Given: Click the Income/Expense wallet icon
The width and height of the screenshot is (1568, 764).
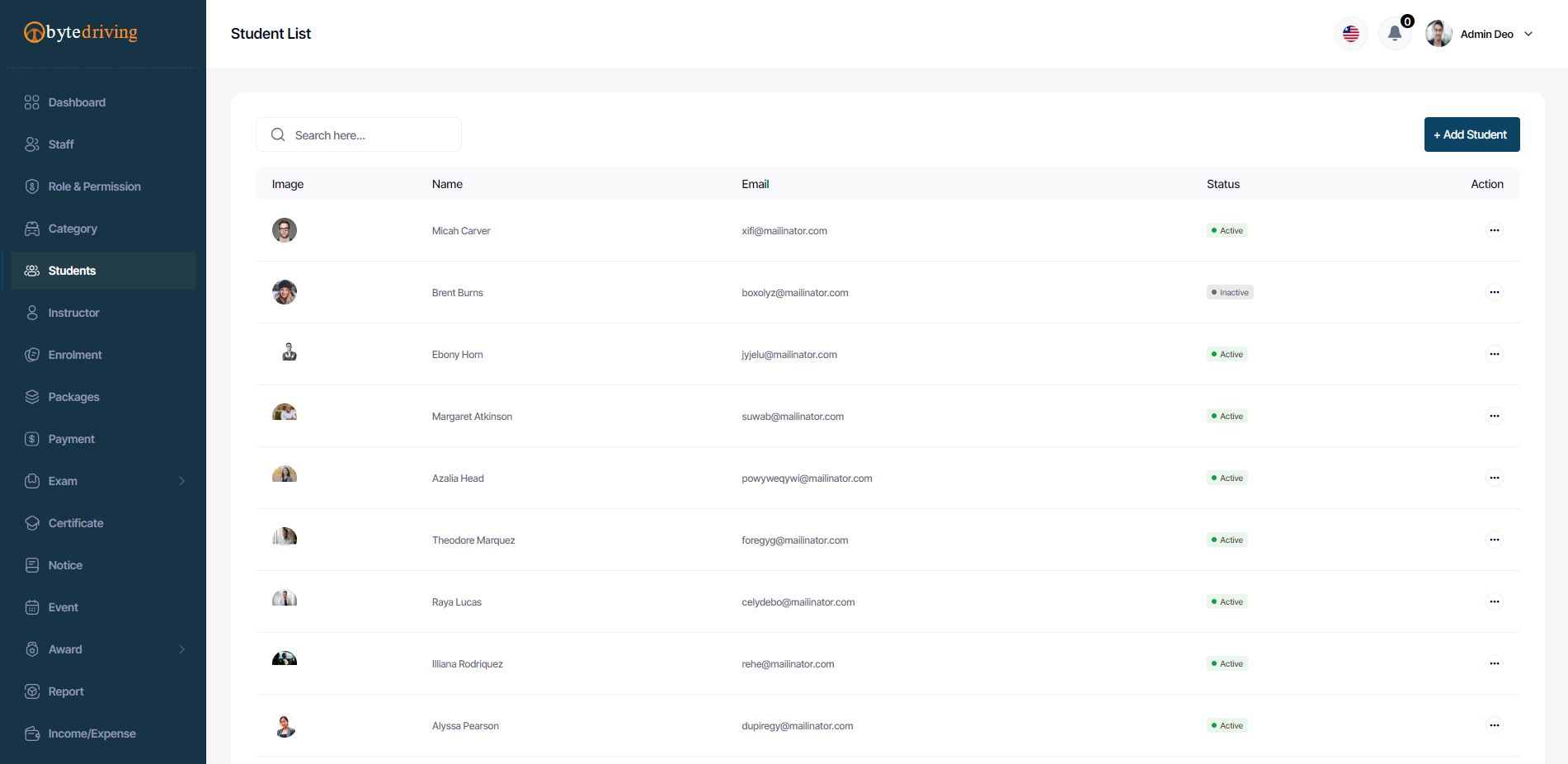Looking at the screenshot, I should coord(32,733).
